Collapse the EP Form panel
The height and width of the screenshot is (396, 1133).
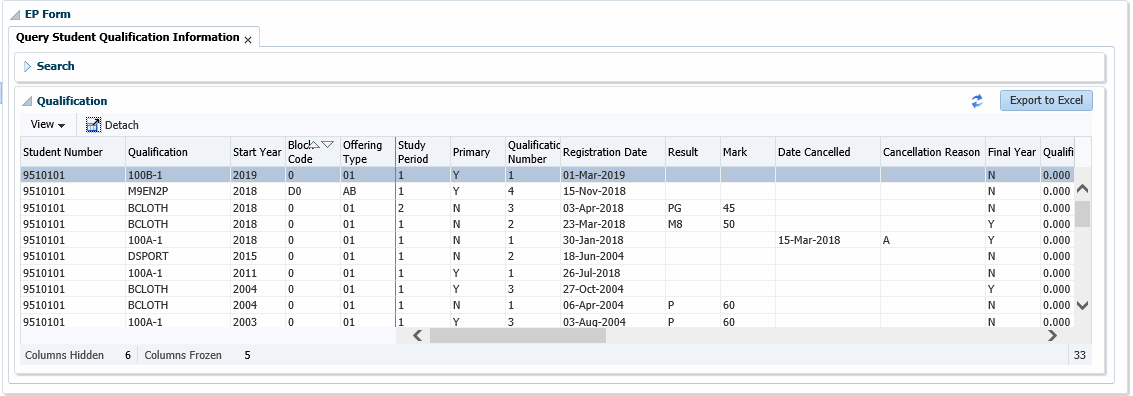coord(15,14)
